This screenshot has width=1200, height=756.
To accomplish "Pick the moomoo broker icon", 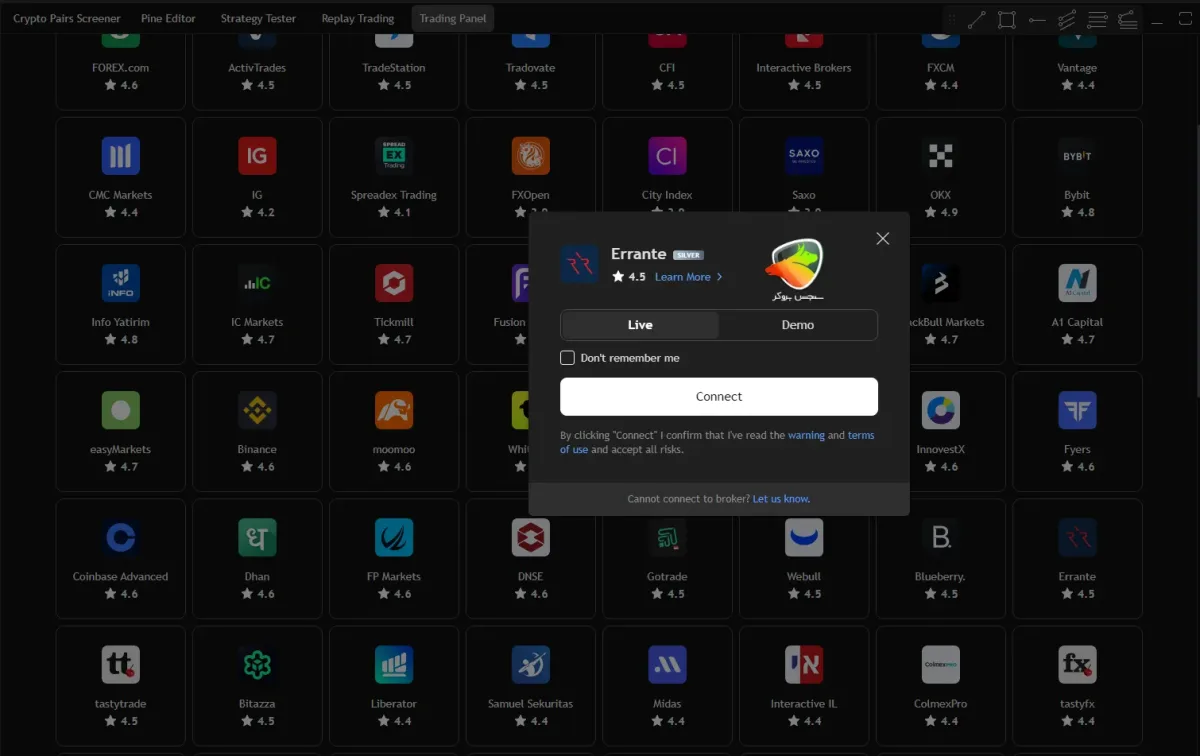I will coord(394,410).
